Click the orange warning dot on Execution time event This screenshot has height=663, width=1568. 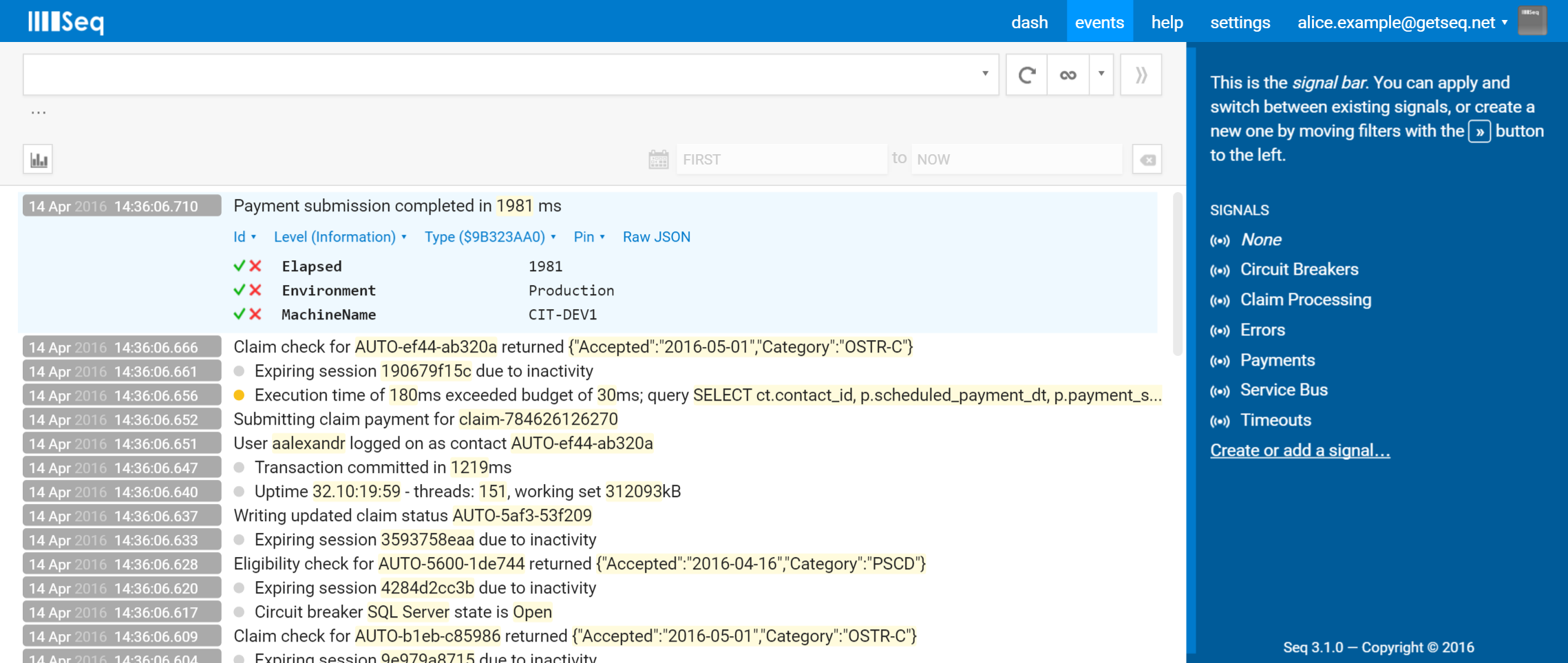[239, 395]
